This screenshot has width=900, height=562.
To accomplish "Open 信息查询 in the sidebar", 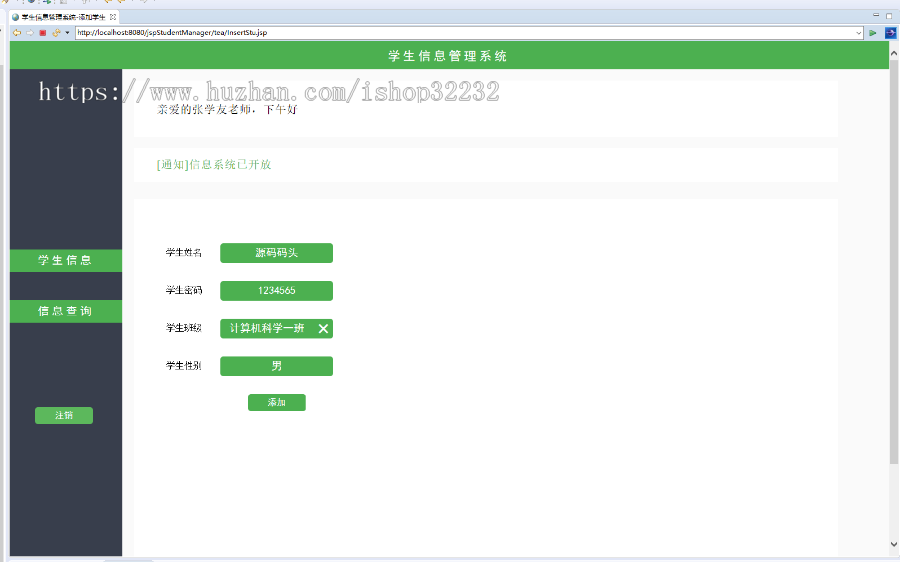I will pos(65,311).
